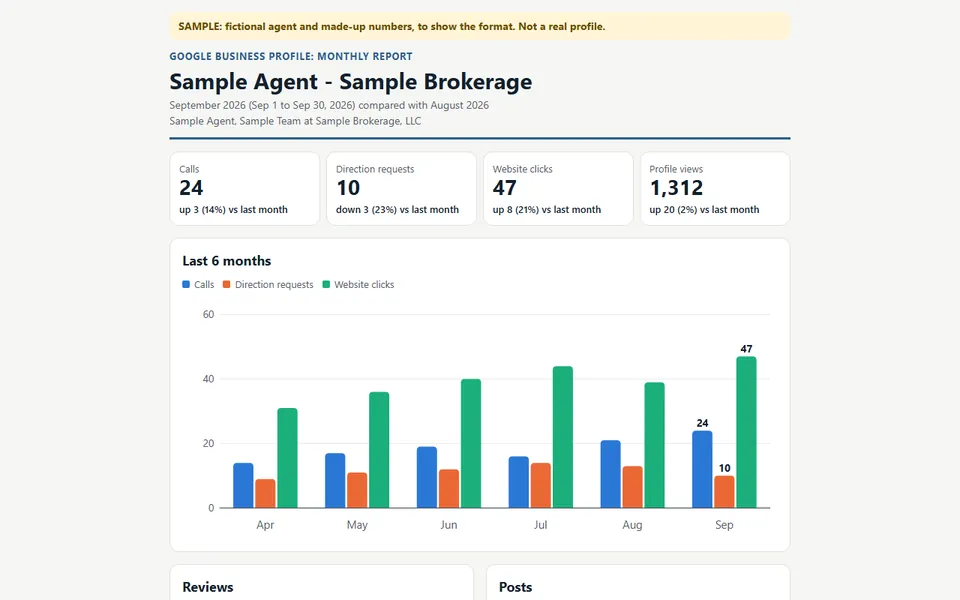Click the "Posts" section heading
The width and height of the screenshot is (960, 600).
click(516, 587)
